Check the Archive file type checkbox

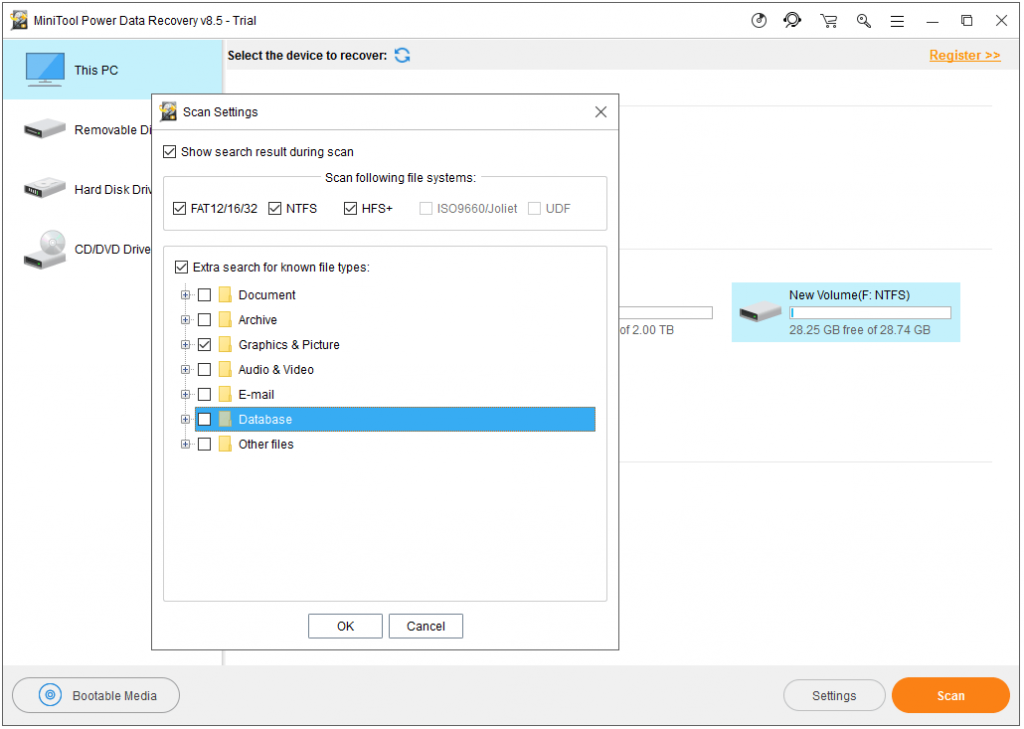pos(204,320)
